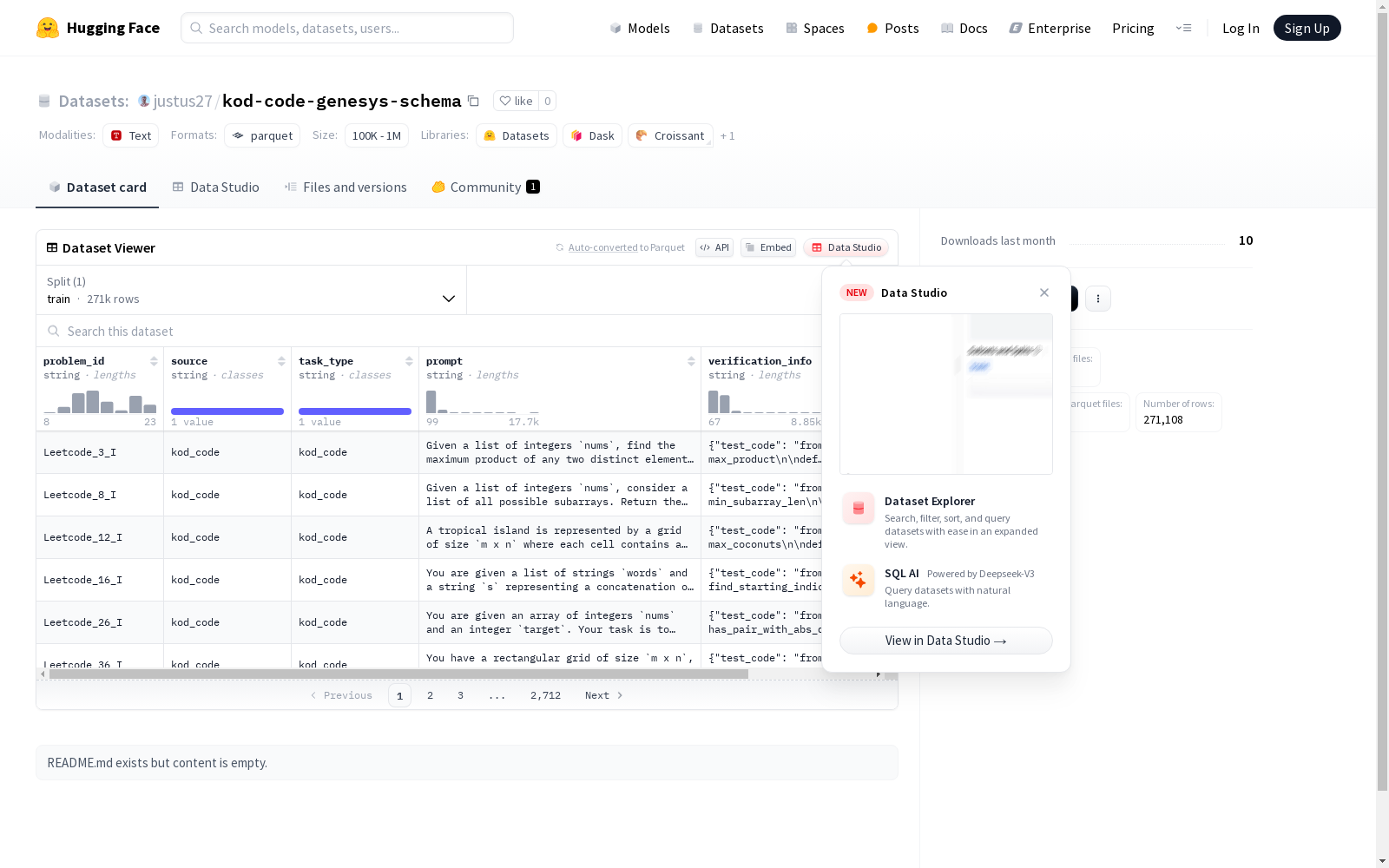Click the prompt length histogram
This screenshot has height=868, width=1389.
(483, 401)
